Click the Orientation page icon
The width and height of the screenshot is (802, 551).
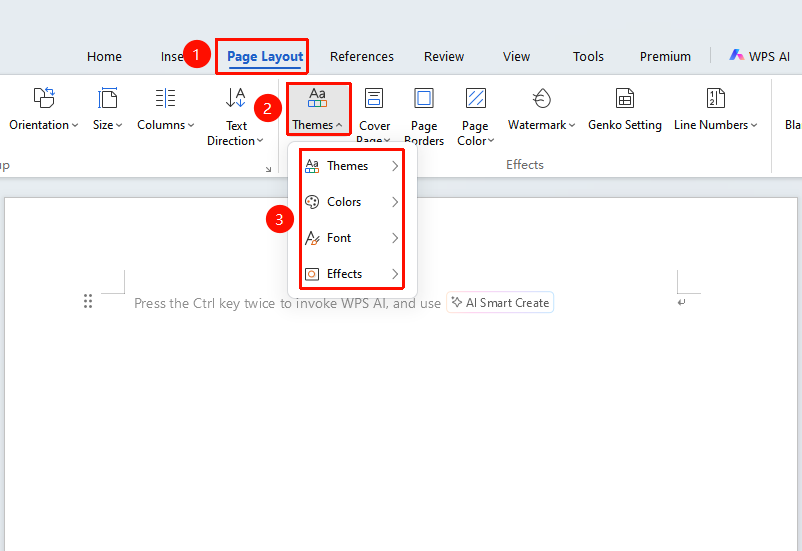pos(44,98)
